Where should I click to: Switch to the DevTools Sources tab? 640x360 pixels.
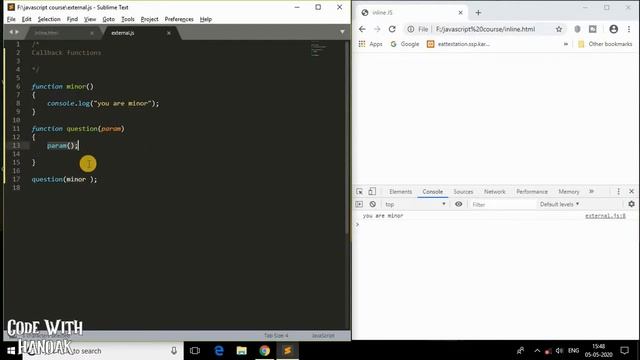point(463,191)
